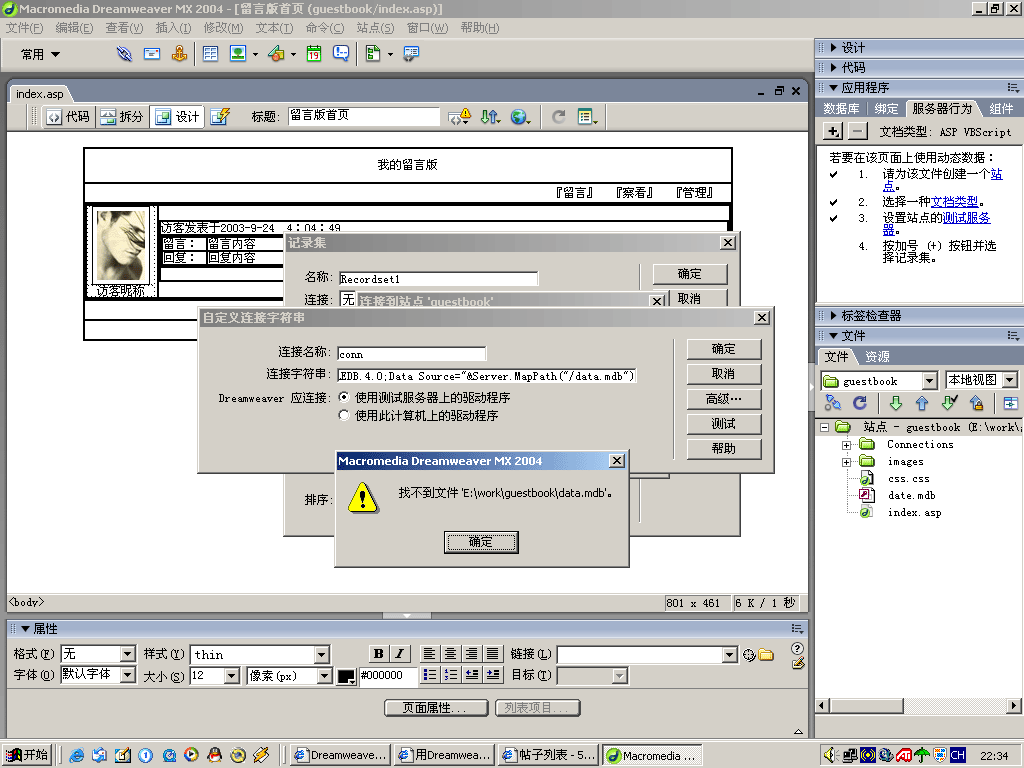Click 测试 in the connection string dialog
The image size is (1024, 768).
click(724, 424)
